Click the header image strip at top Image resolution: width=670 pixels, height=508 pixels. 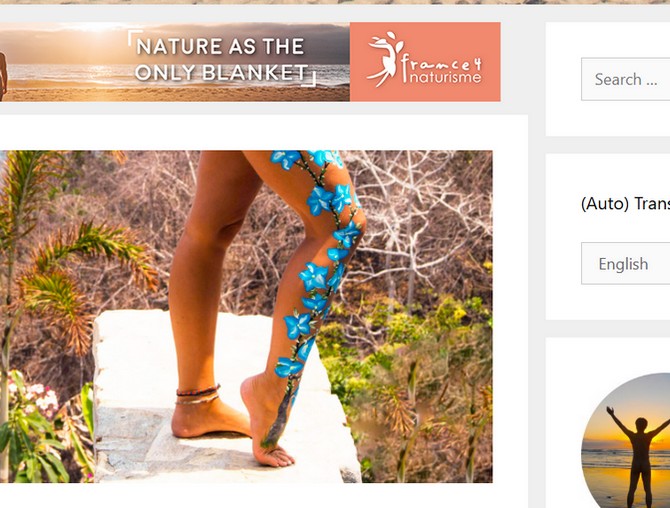335,2
